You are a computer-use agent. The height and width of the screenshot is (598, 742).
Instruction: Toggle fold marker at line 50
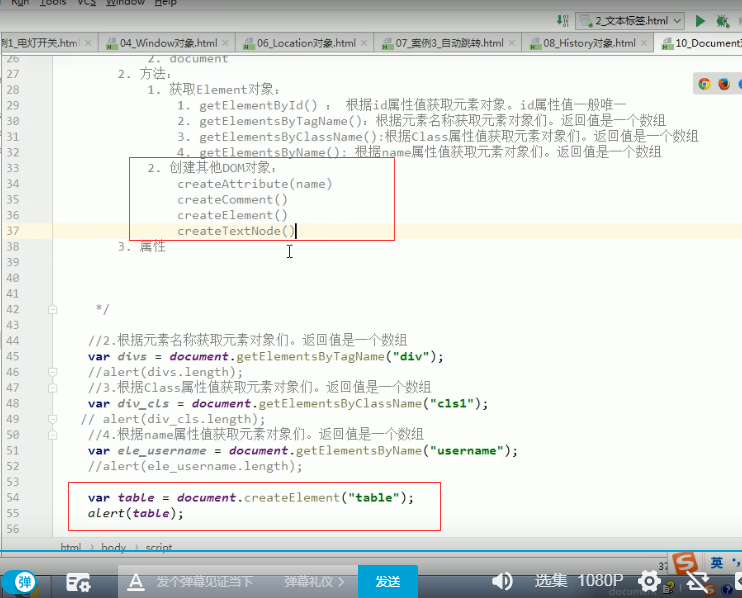pyautogui.click(x=53, y=435)
